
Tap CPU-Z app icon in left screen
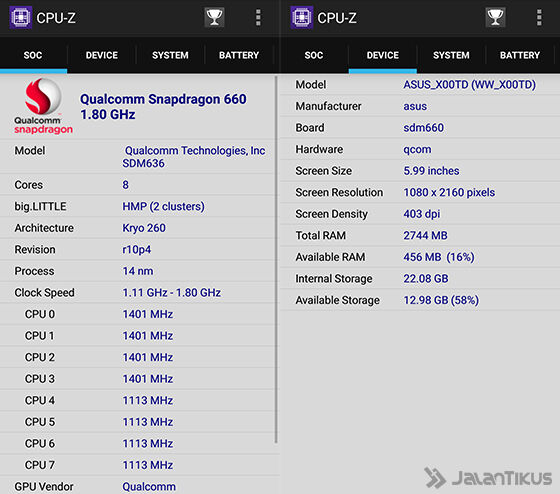click(x=20, y=17)
